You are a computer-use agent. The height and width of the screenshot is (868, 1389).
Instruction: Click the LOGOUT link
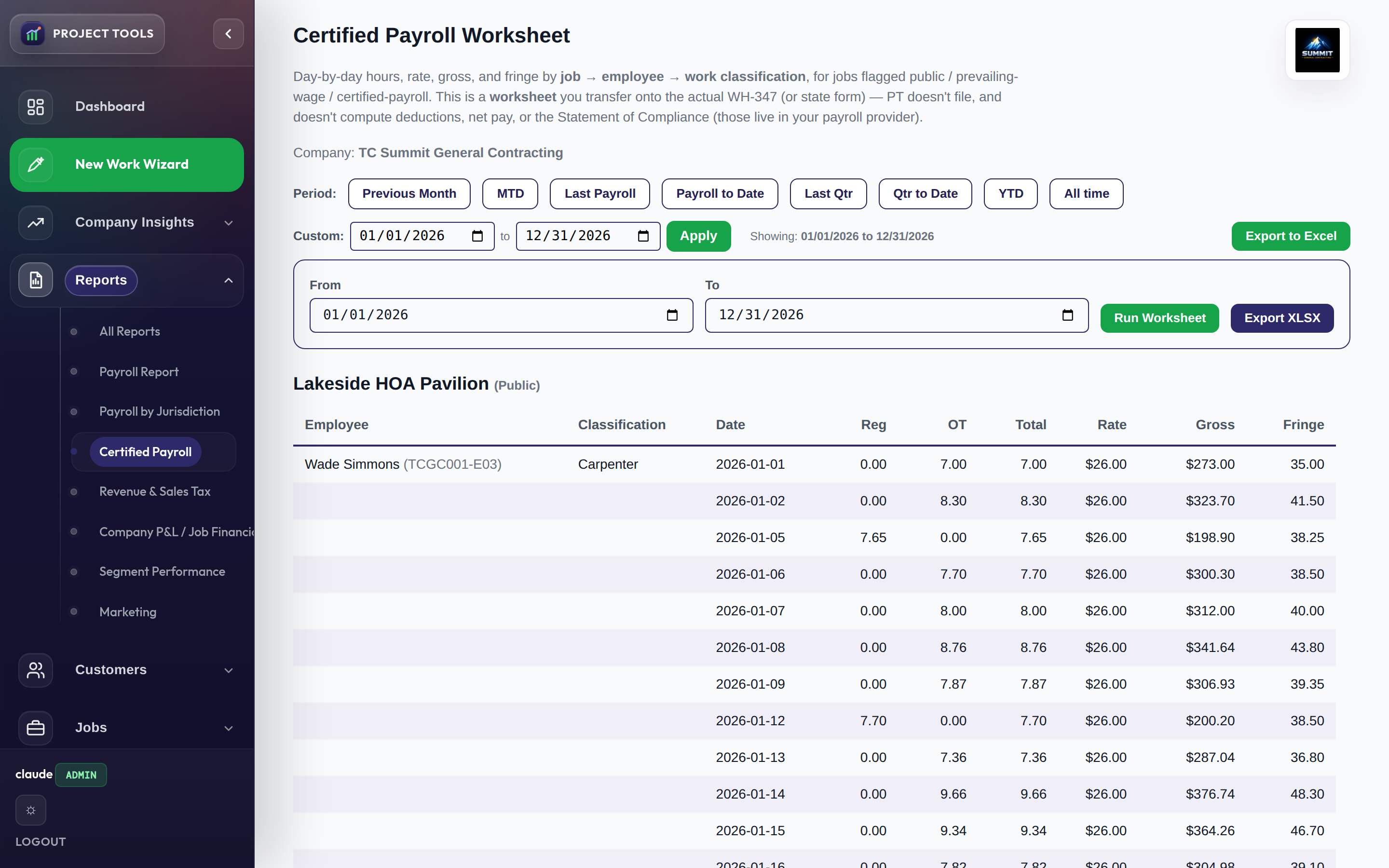pos(41,841)
